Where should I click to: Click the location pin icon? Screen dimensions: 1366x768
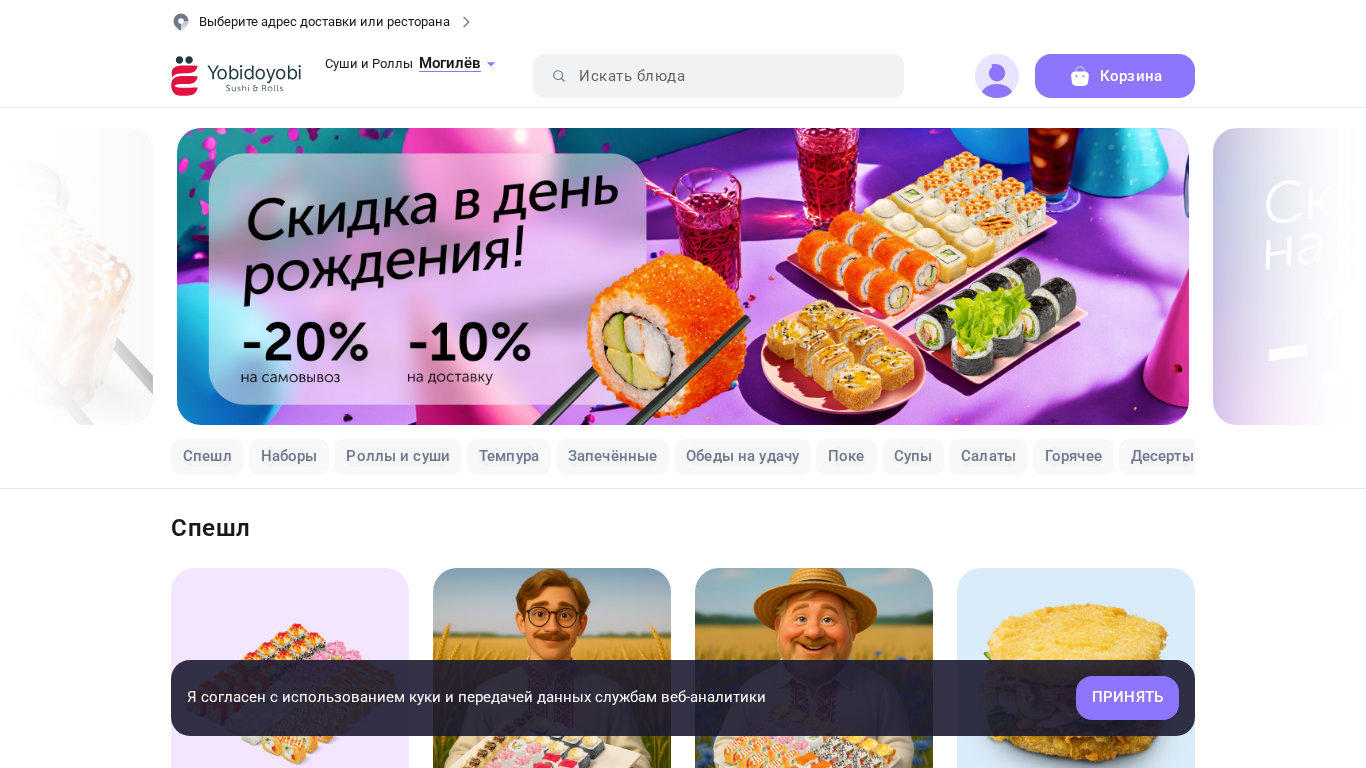(x=181, y=22)
